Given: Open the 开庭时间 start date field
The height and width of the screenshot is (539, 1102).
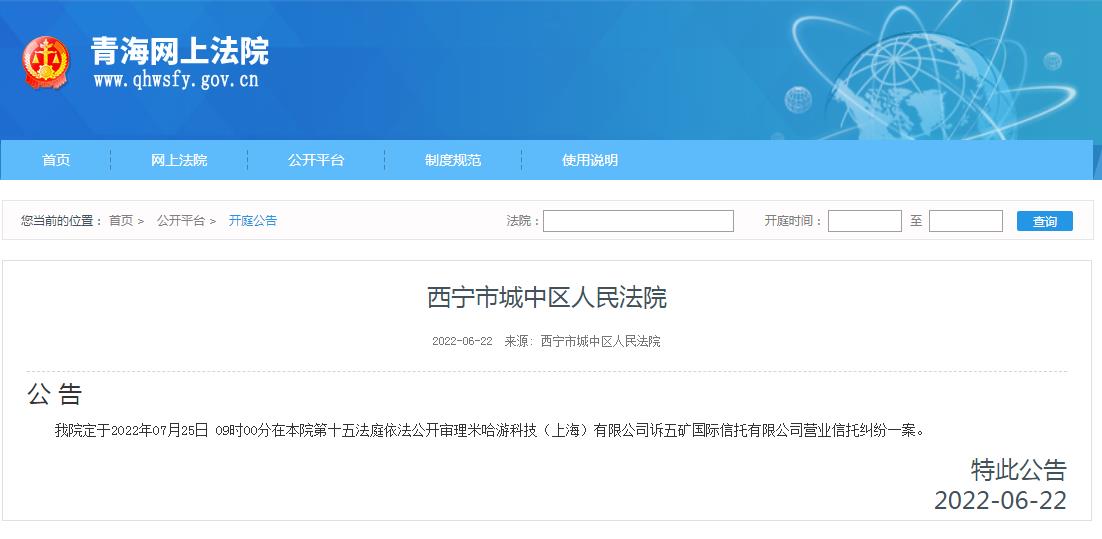Looking at the screenshot, I should [x=864, y=221].
